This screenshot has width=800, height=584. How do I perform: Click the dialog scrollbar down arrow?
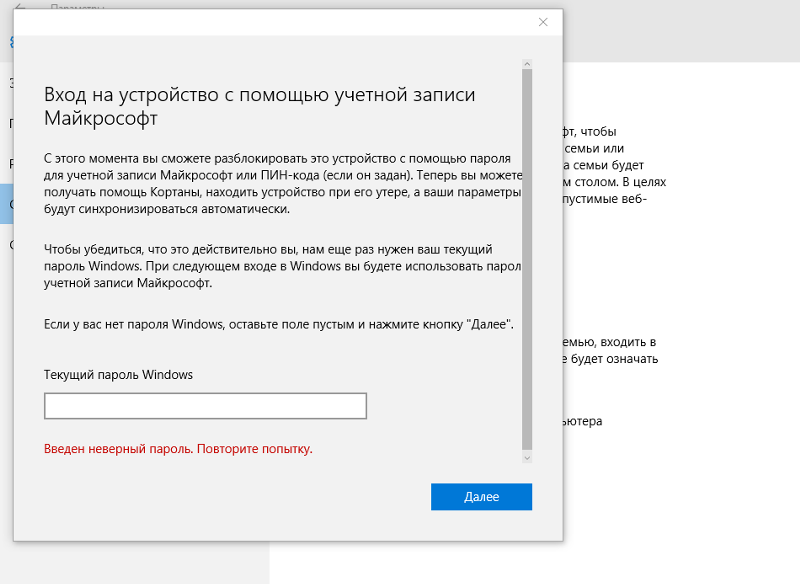528,458
